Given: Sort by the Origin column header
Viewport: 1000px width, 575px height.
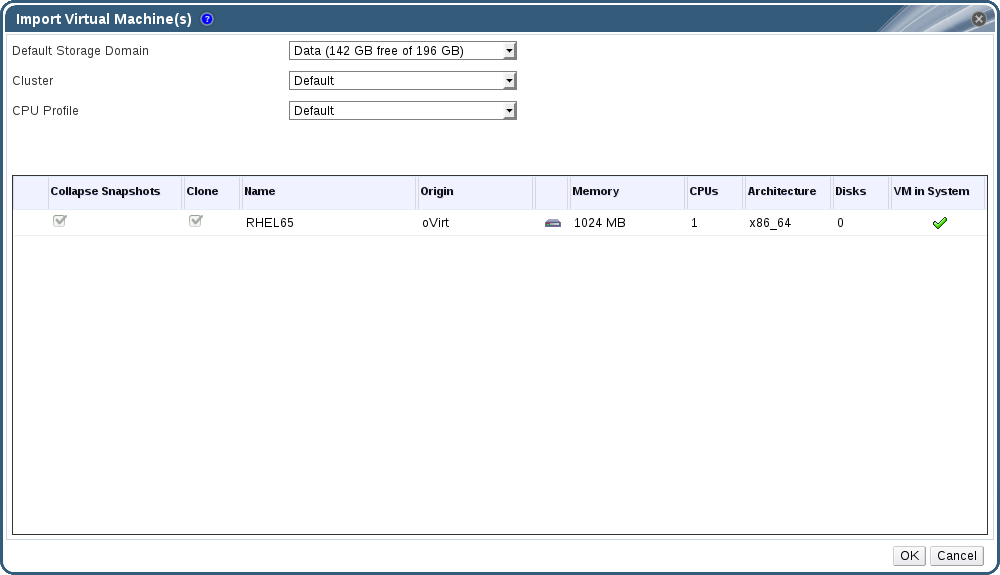Looking at the screenshot, I should 474,191.
